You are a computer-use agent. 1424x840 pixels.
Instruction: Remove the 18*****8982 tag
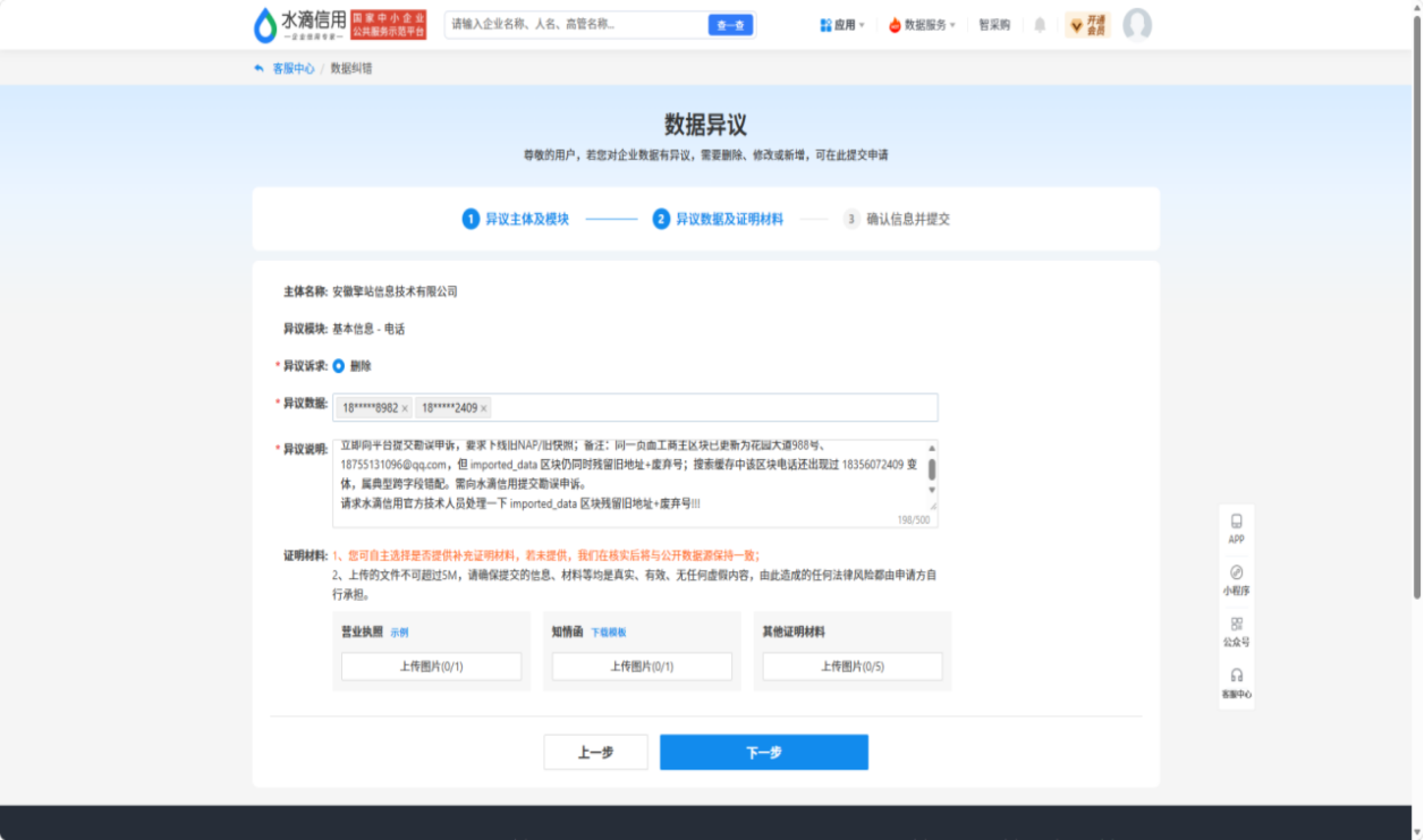(405, 408)
